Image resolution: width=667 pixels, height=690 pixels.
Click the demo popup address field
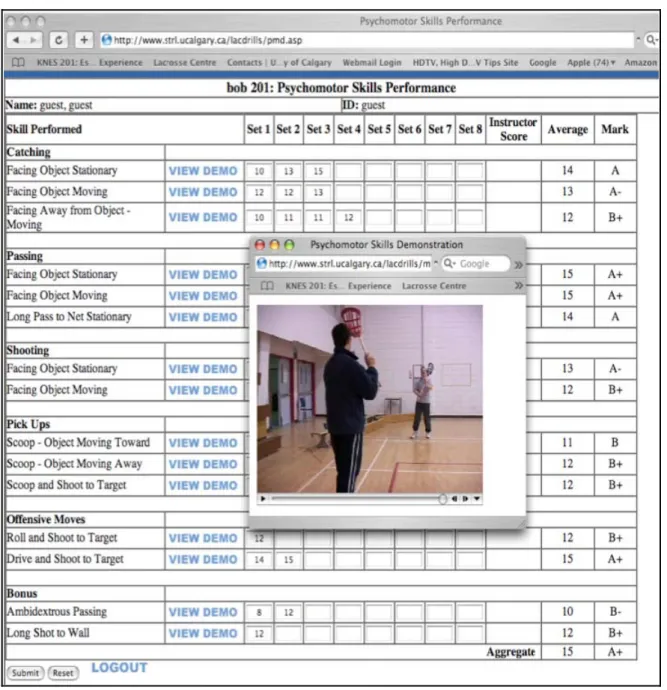click(x=344, y=264)
